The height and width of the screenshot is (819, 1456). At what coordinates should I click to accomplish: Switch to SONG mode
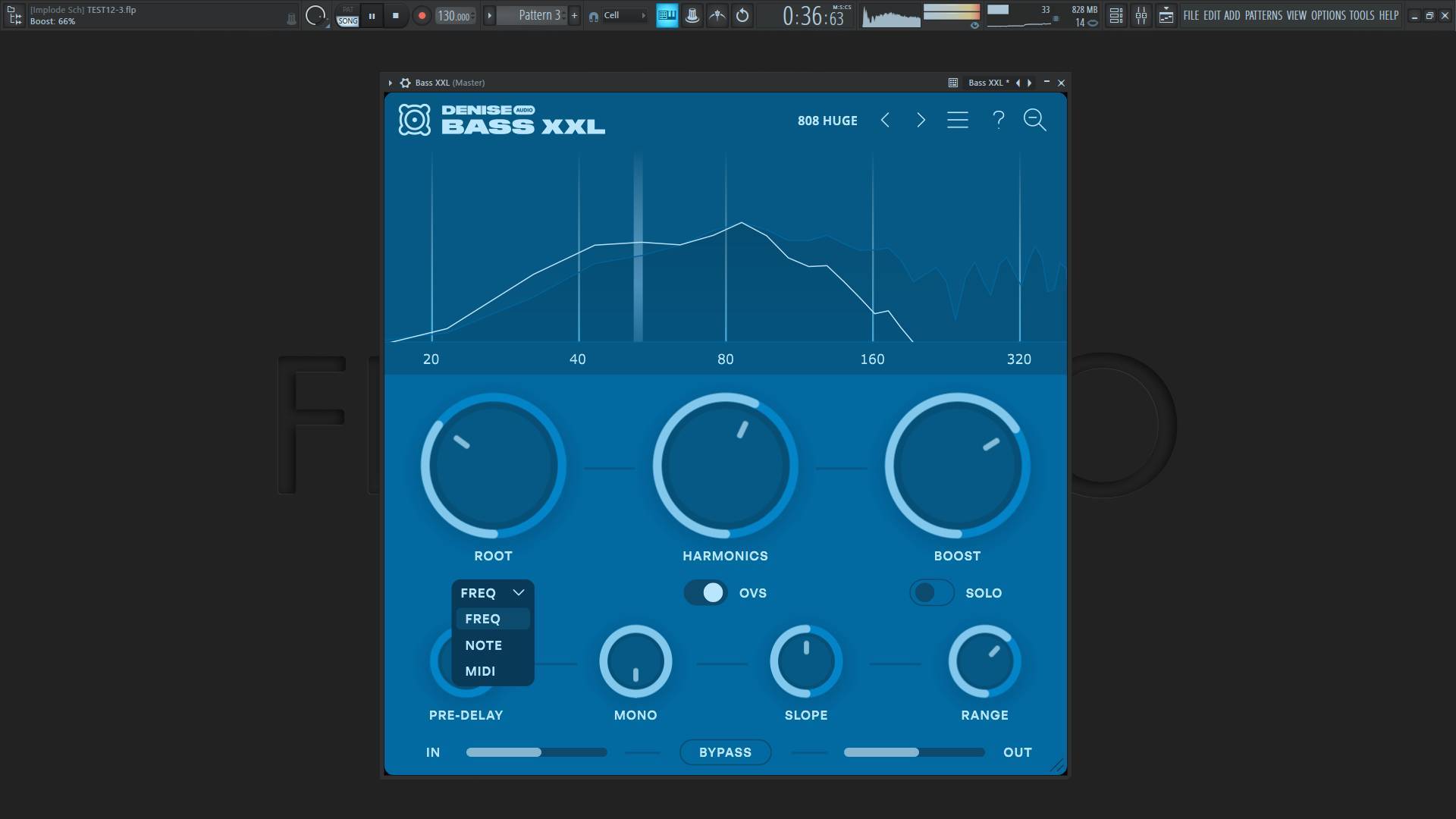pyautogui.click(x=347, y=21)
